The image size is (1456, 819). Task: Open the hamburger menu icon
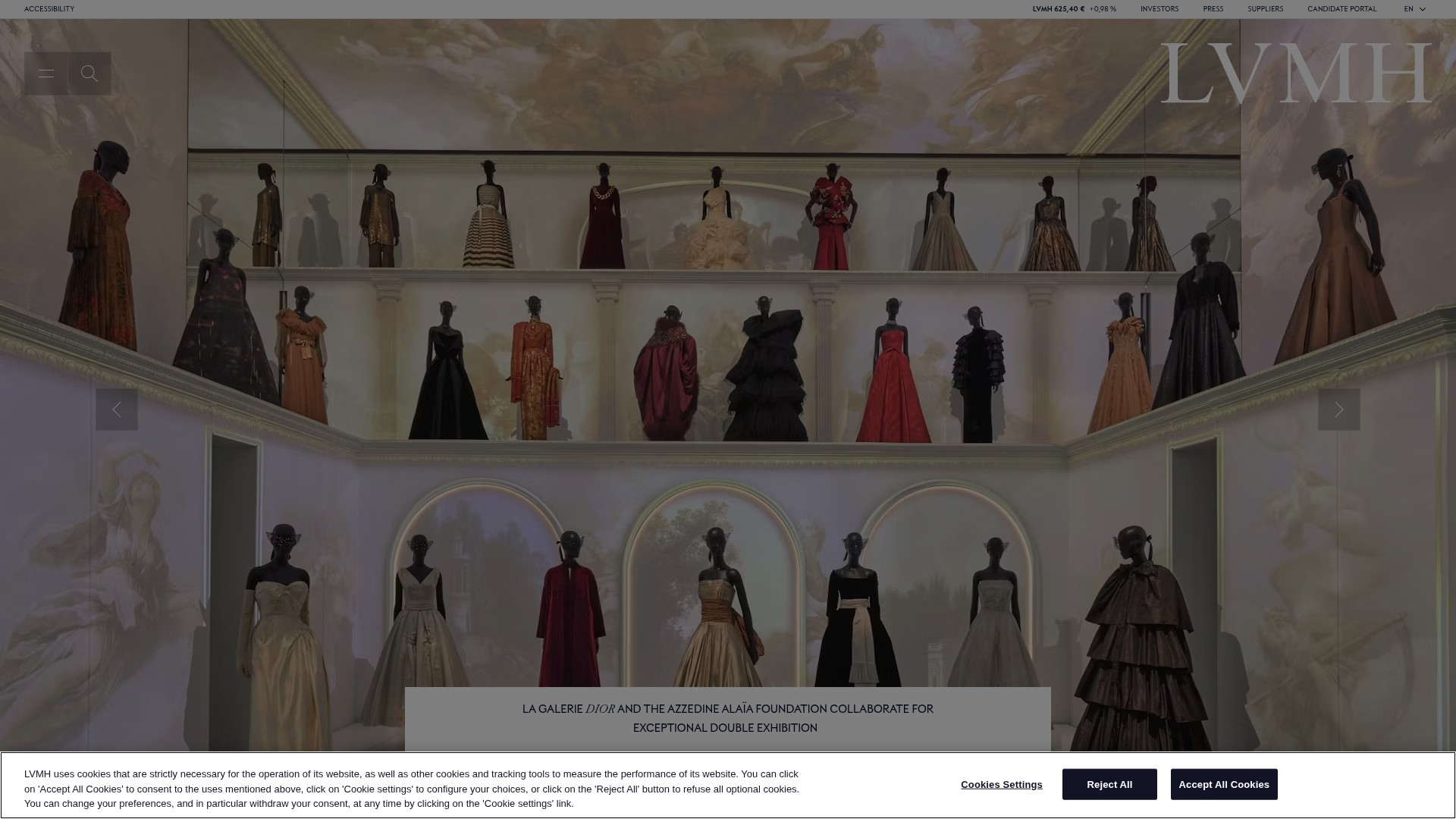46,74
